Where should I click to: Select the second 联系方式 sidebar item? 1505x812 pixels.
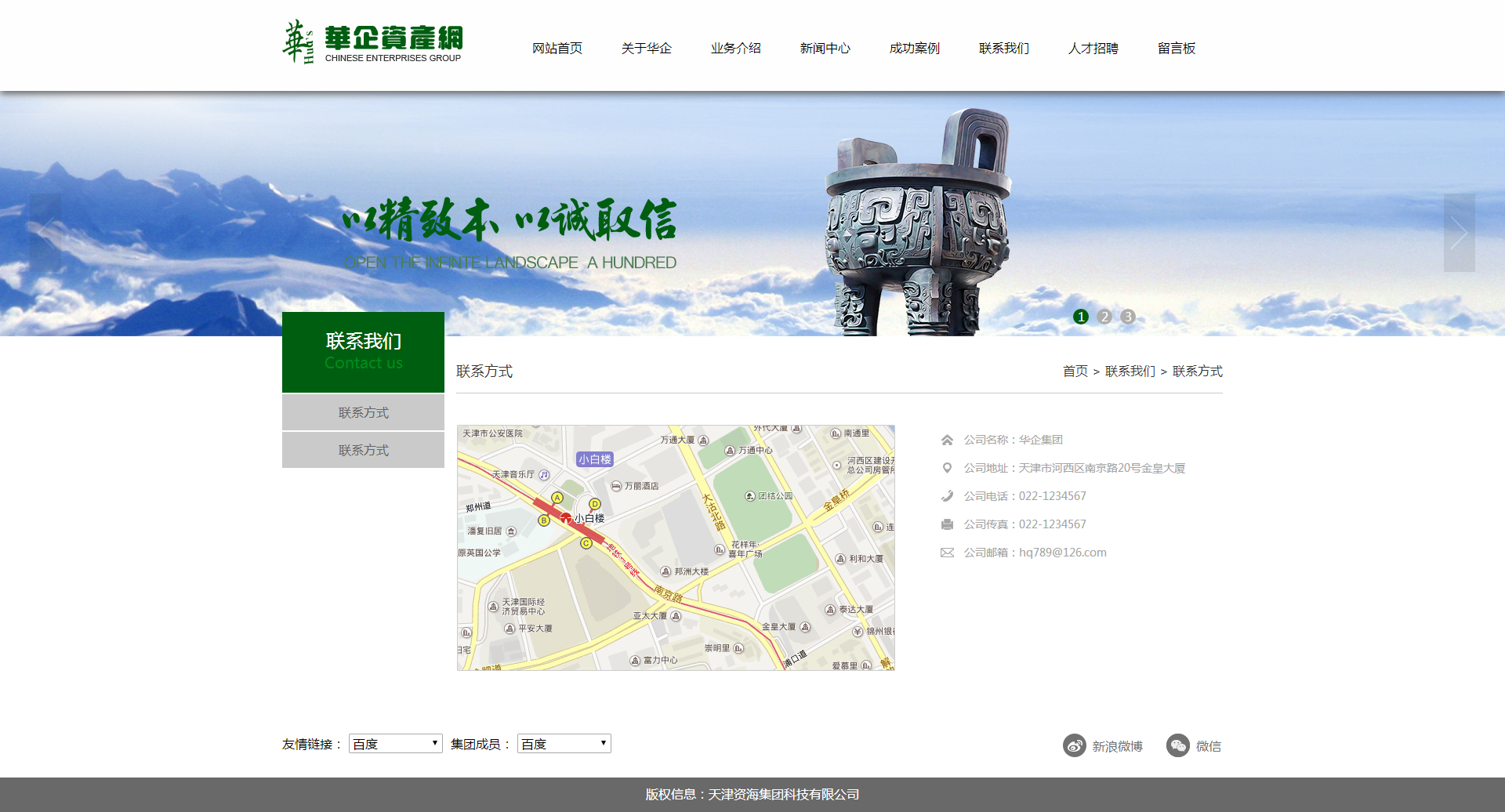tap(363, 450)
